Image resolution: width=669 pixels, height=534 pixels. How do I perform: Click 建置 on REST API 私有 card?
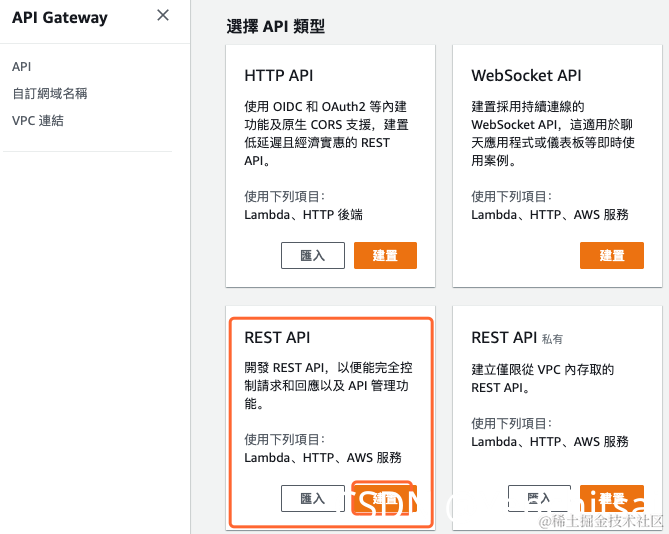click(x=612, y=498)
